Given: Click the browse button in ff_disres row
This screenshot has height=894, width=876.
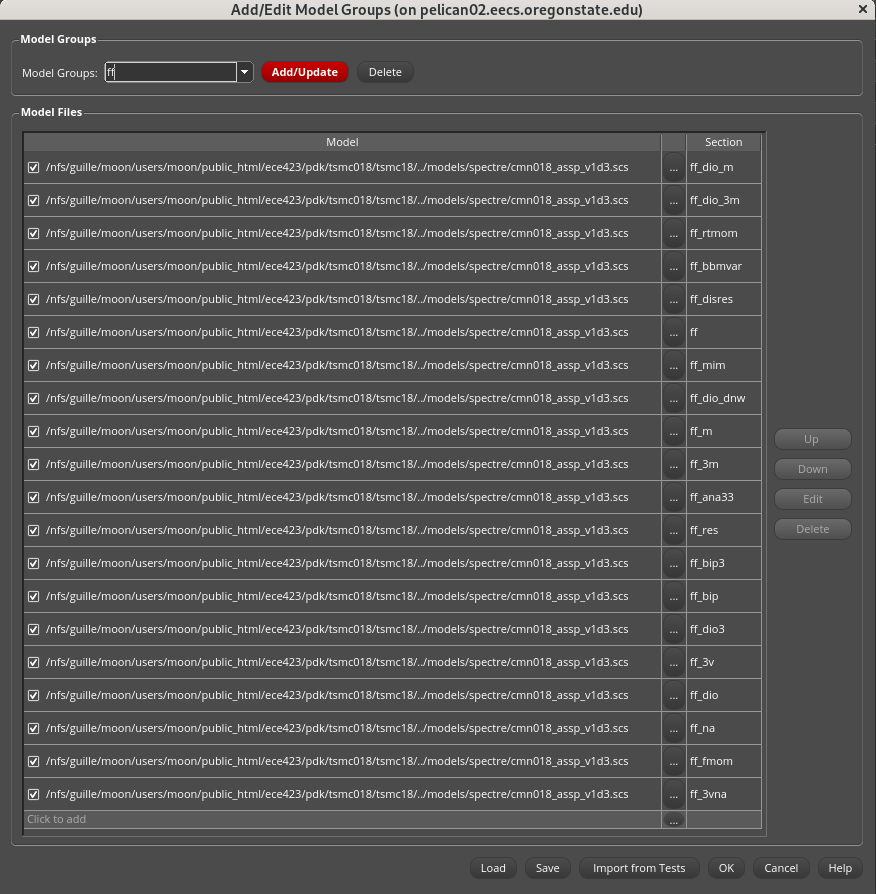Looking at the screenshot, I should [673, 300].
